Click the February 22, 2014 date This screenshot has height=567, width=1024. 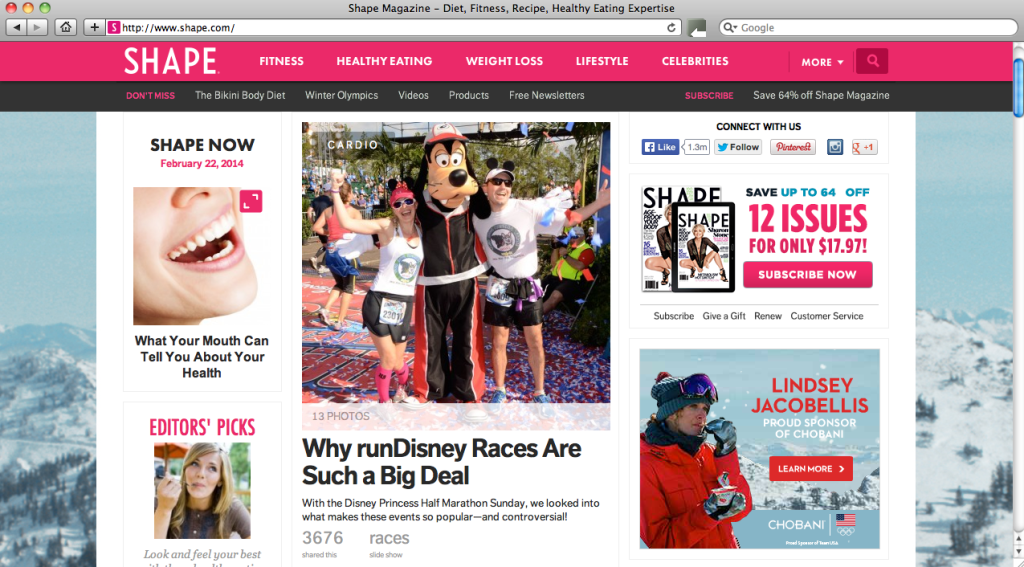click(202, 164)
